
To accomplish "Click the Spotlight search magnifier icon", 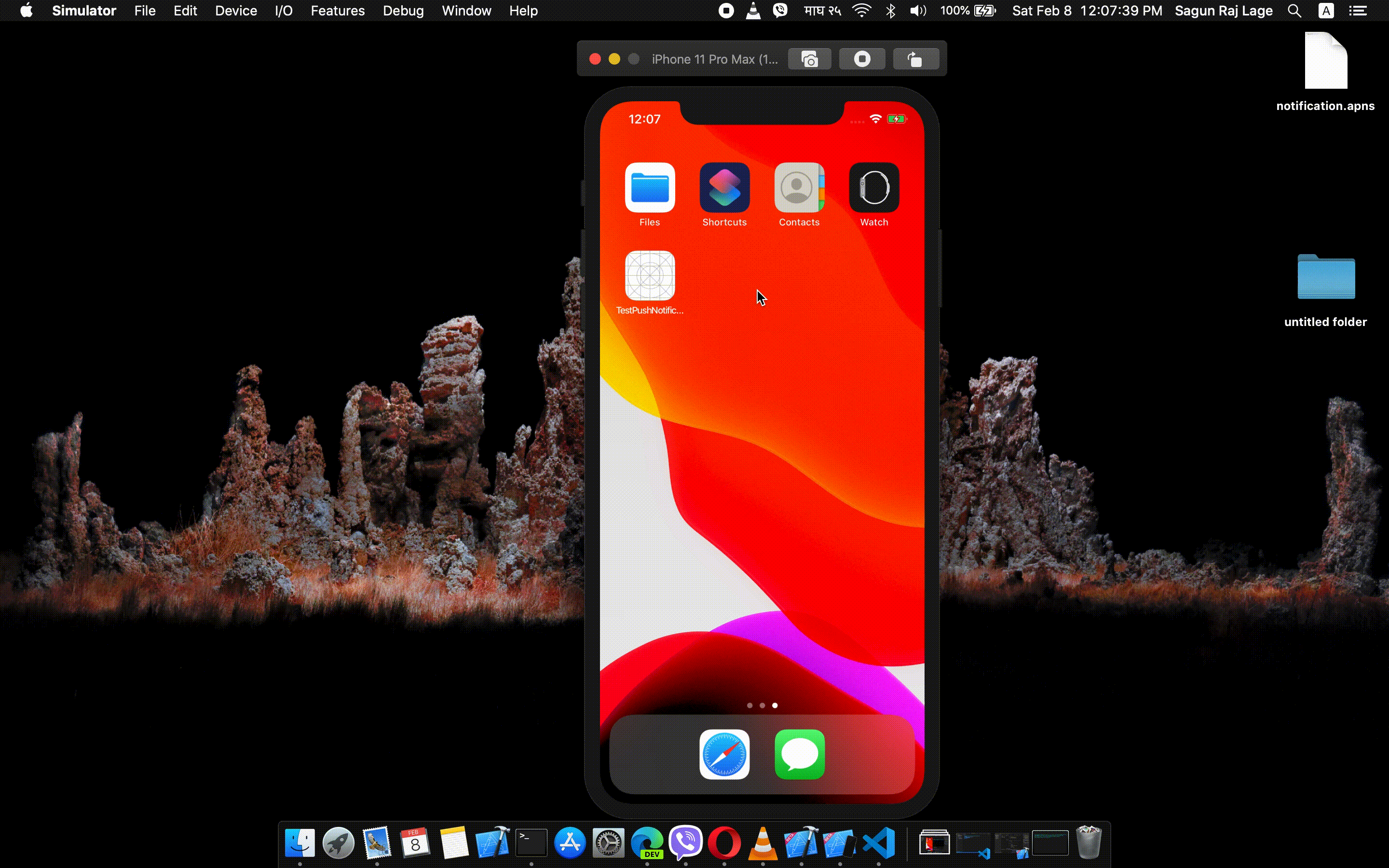I will point(1294,11).
